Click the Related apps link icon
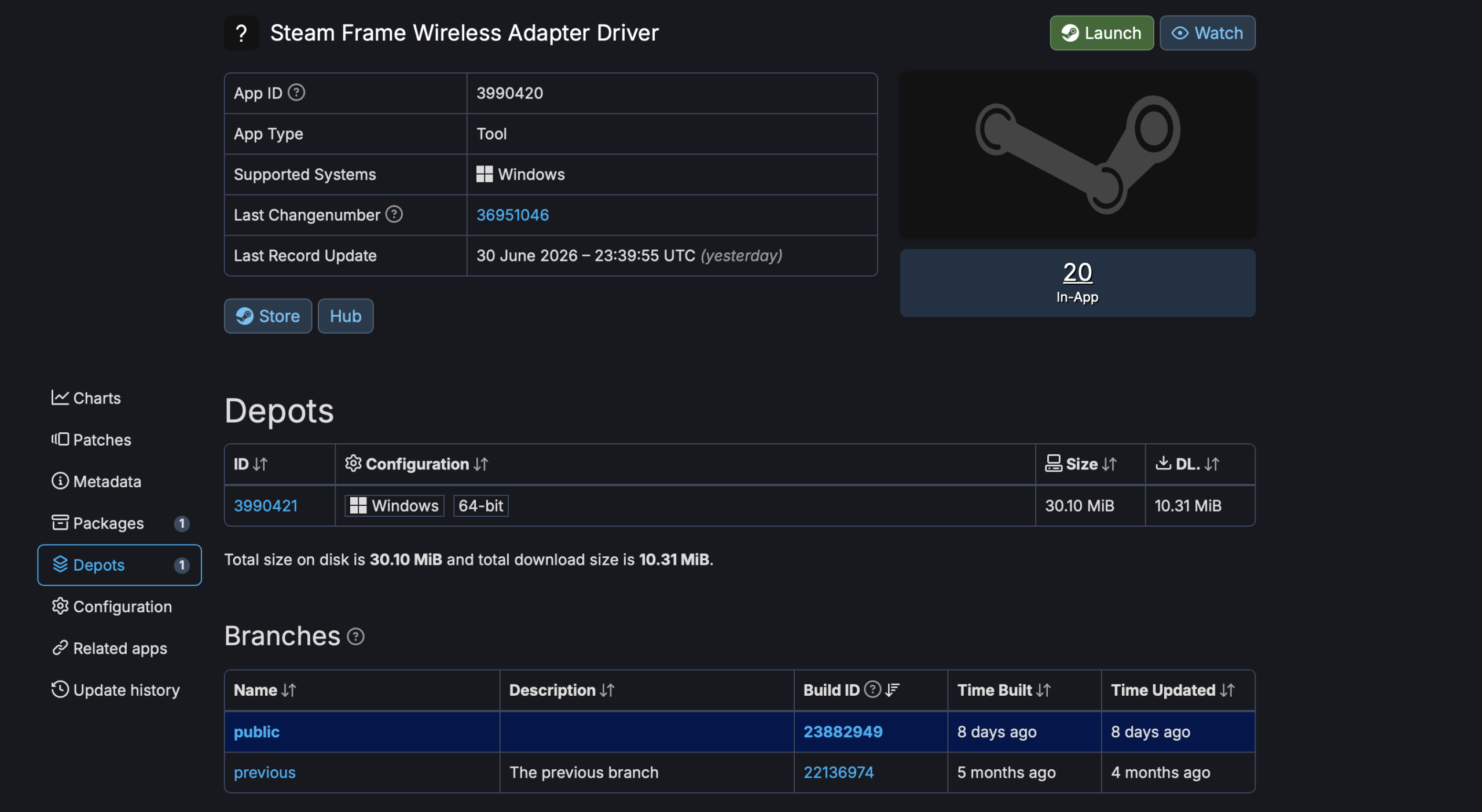 pos(60,648)
